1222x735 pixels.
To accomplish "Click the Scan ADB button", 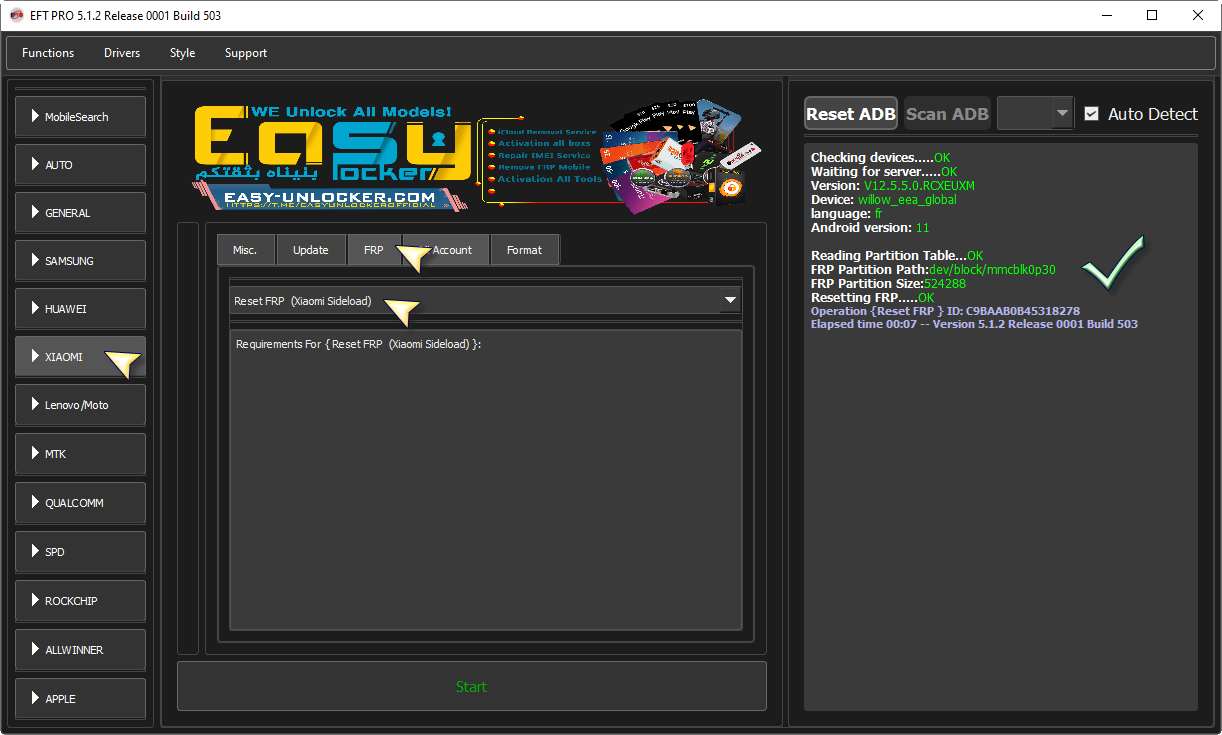I will point(947,114).
